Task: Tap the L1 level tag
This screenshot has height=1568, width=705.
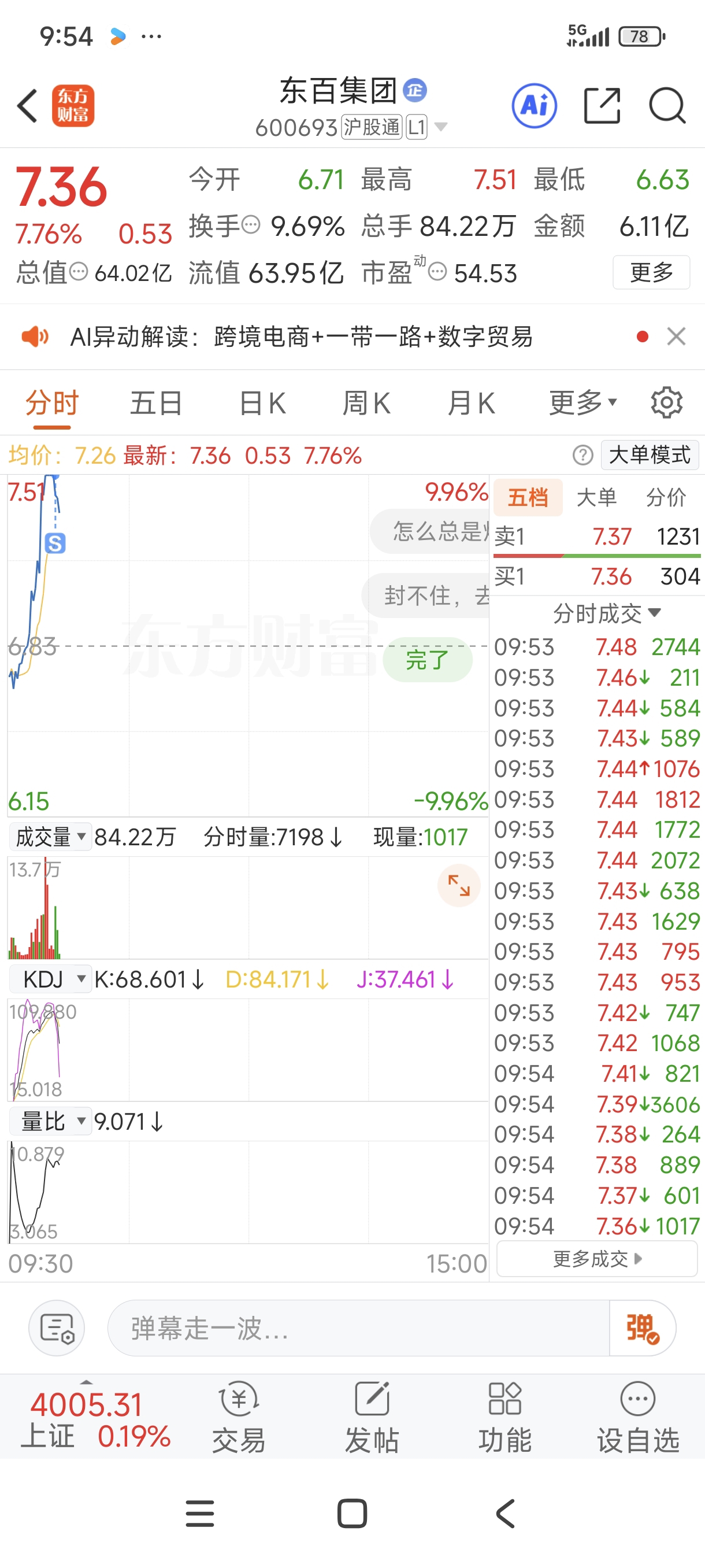Action: point(417,127)
